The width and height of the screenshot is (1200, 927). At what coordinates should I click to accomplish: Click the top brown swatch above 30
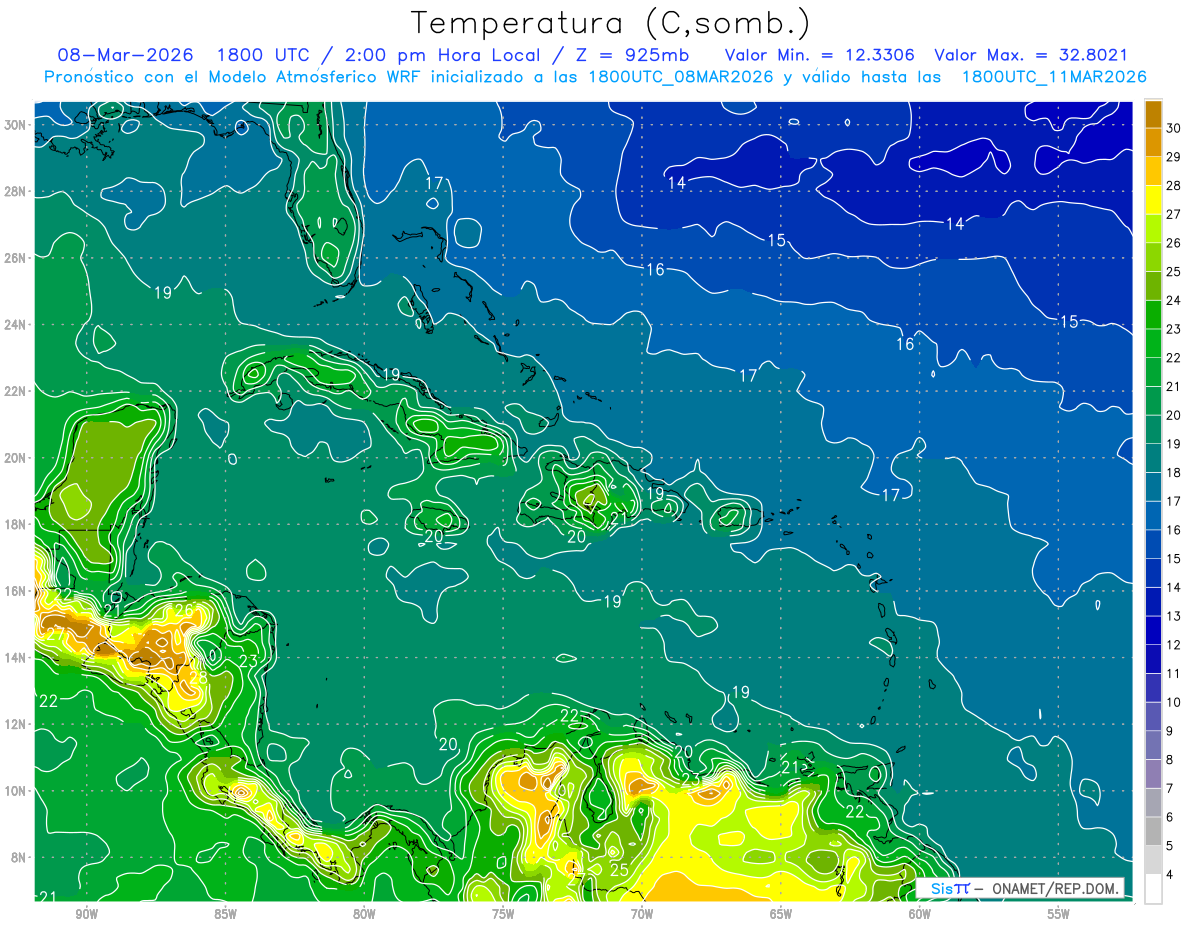[1153, 114]
